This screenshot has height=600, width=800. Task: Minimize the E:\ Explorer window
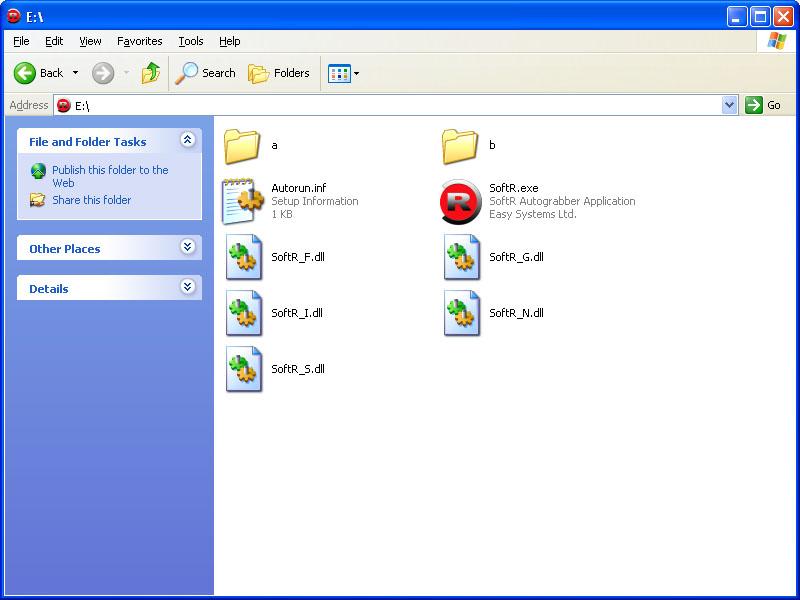tap(736, 17)
